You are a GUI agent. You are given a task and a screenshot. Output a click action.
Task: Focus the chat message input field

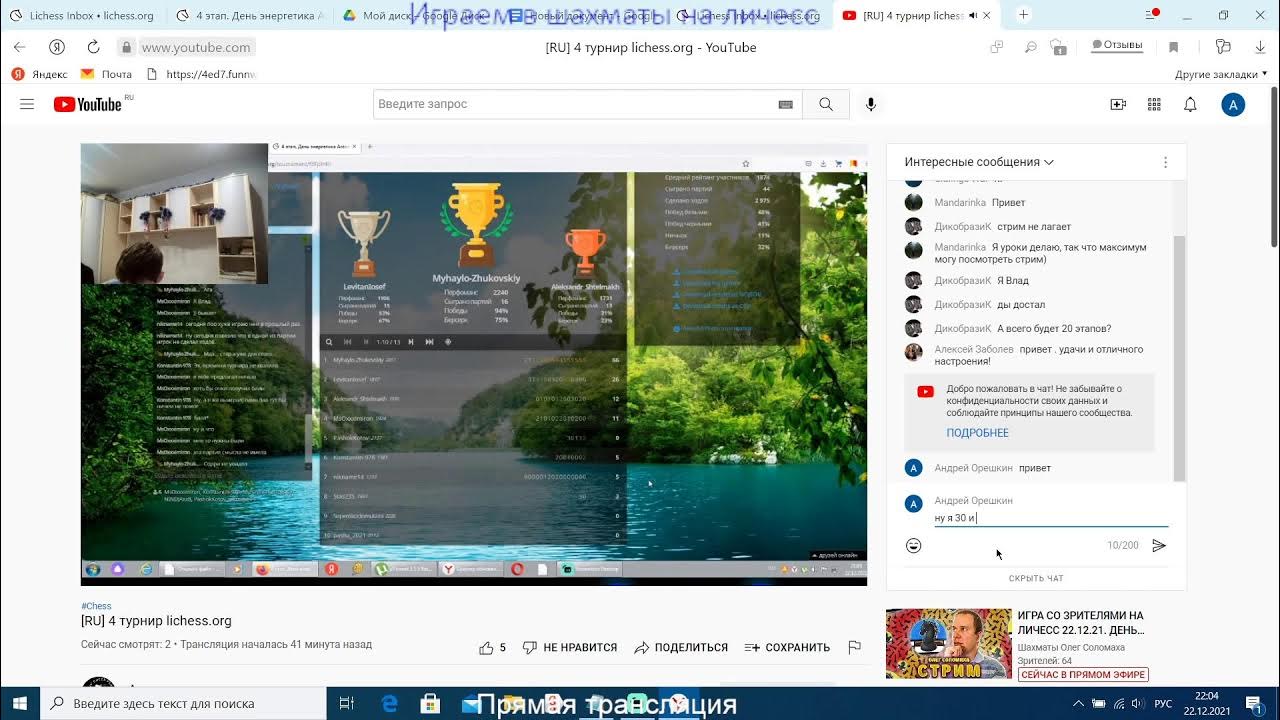[1050, 518]
